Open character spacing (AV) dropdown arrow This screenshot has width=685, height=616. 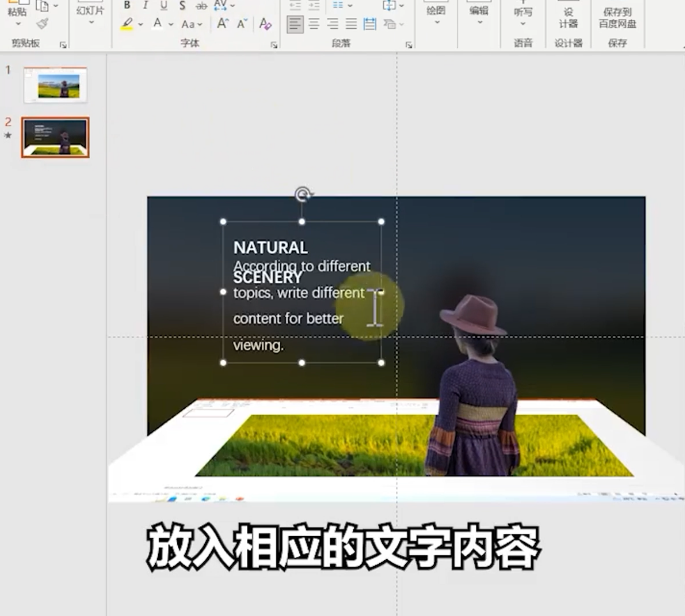click(x=232, y=6)
